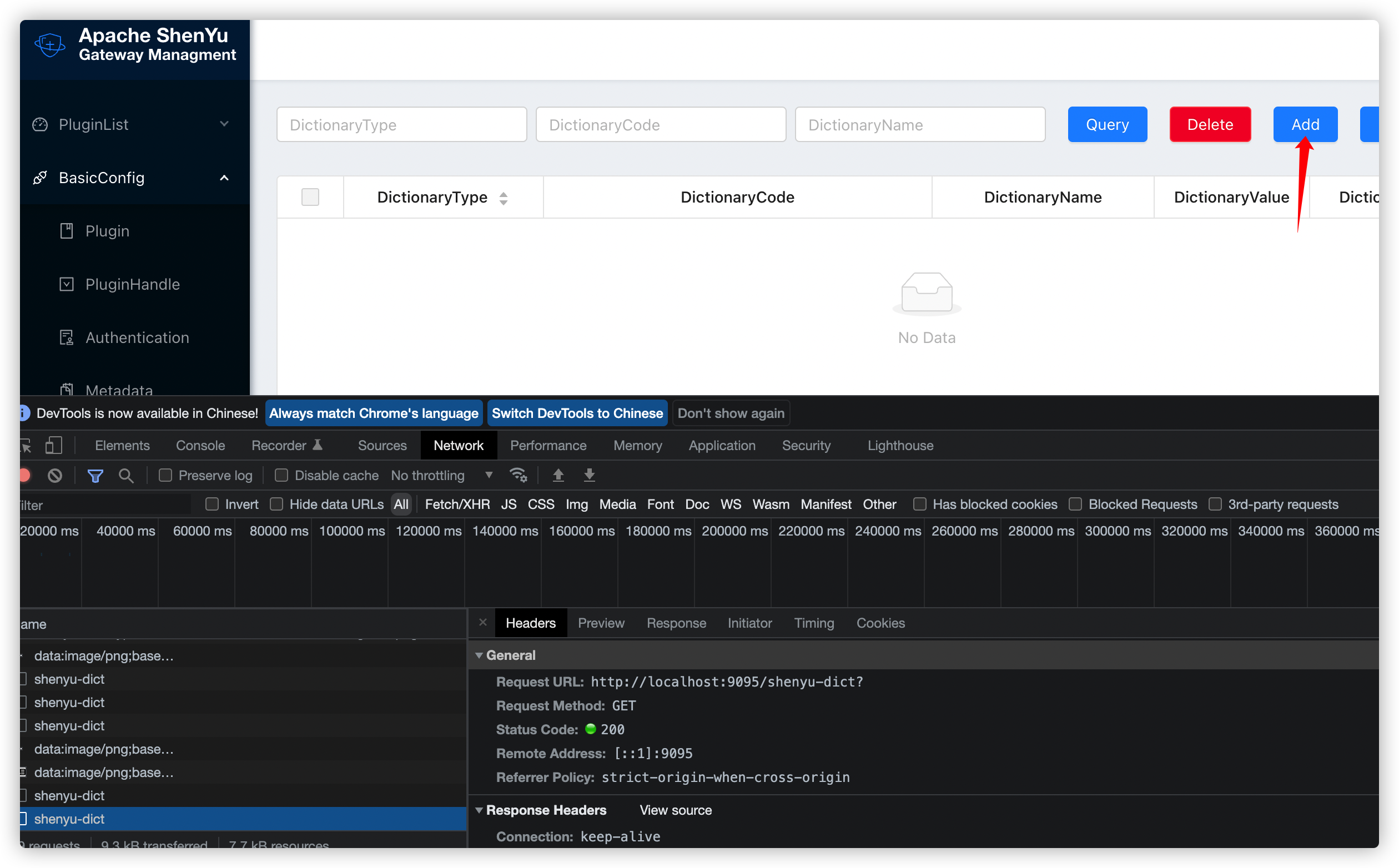1399x868 pixels.
Task: Toggle the device toolbar icon
Action: [53, 446]
